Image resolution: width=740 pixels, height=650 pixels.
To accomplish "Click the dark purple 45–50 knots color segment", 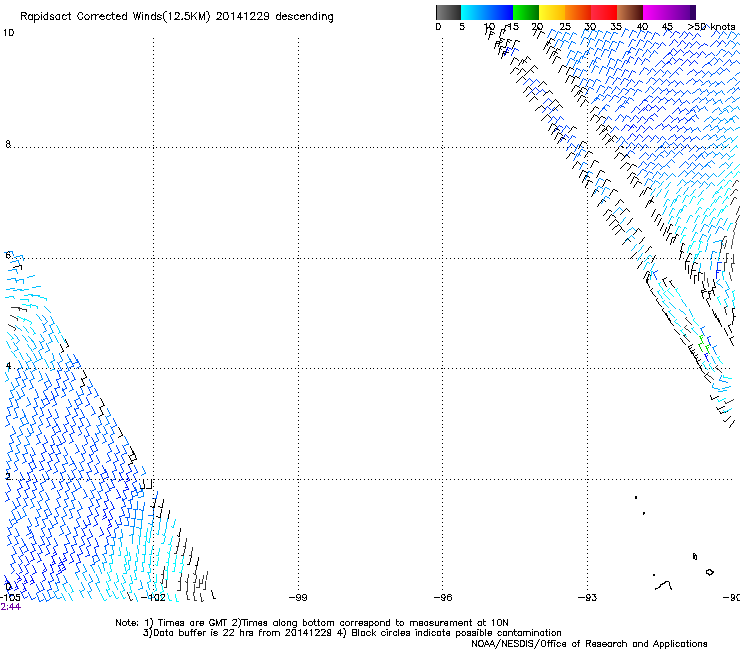I will pyautogui.click(x=682, y=12).
